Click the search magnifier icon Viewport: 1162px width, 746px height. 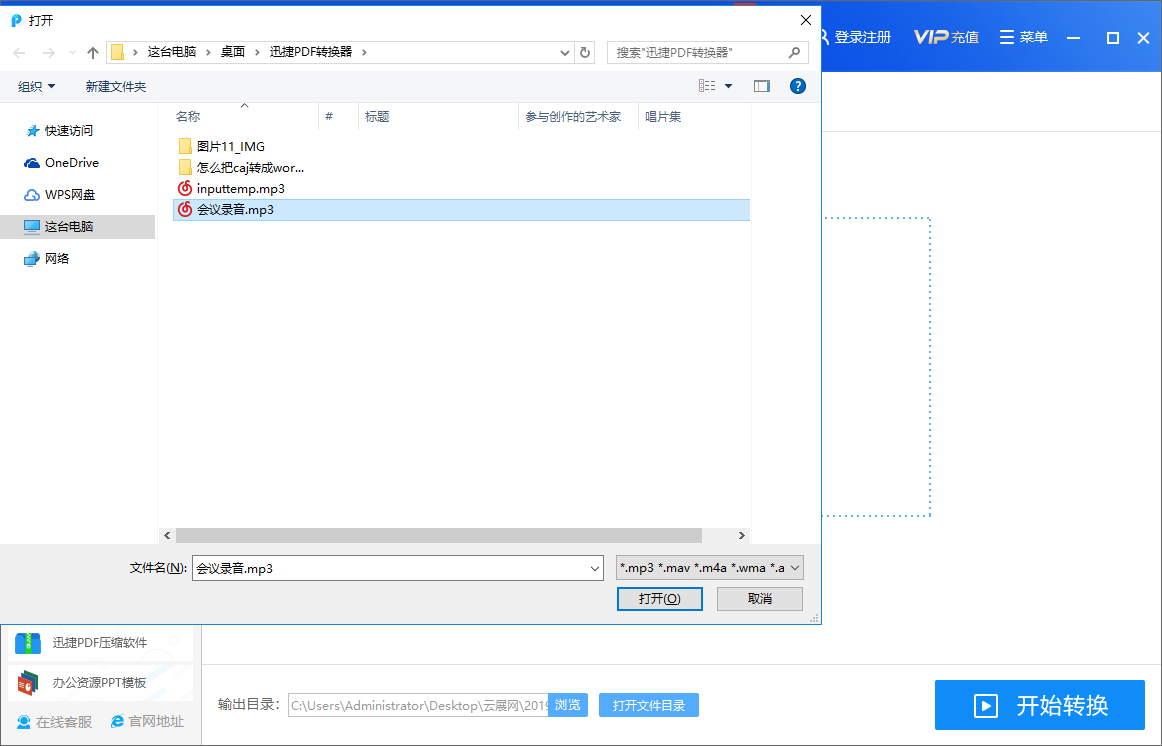coord(794,53)
